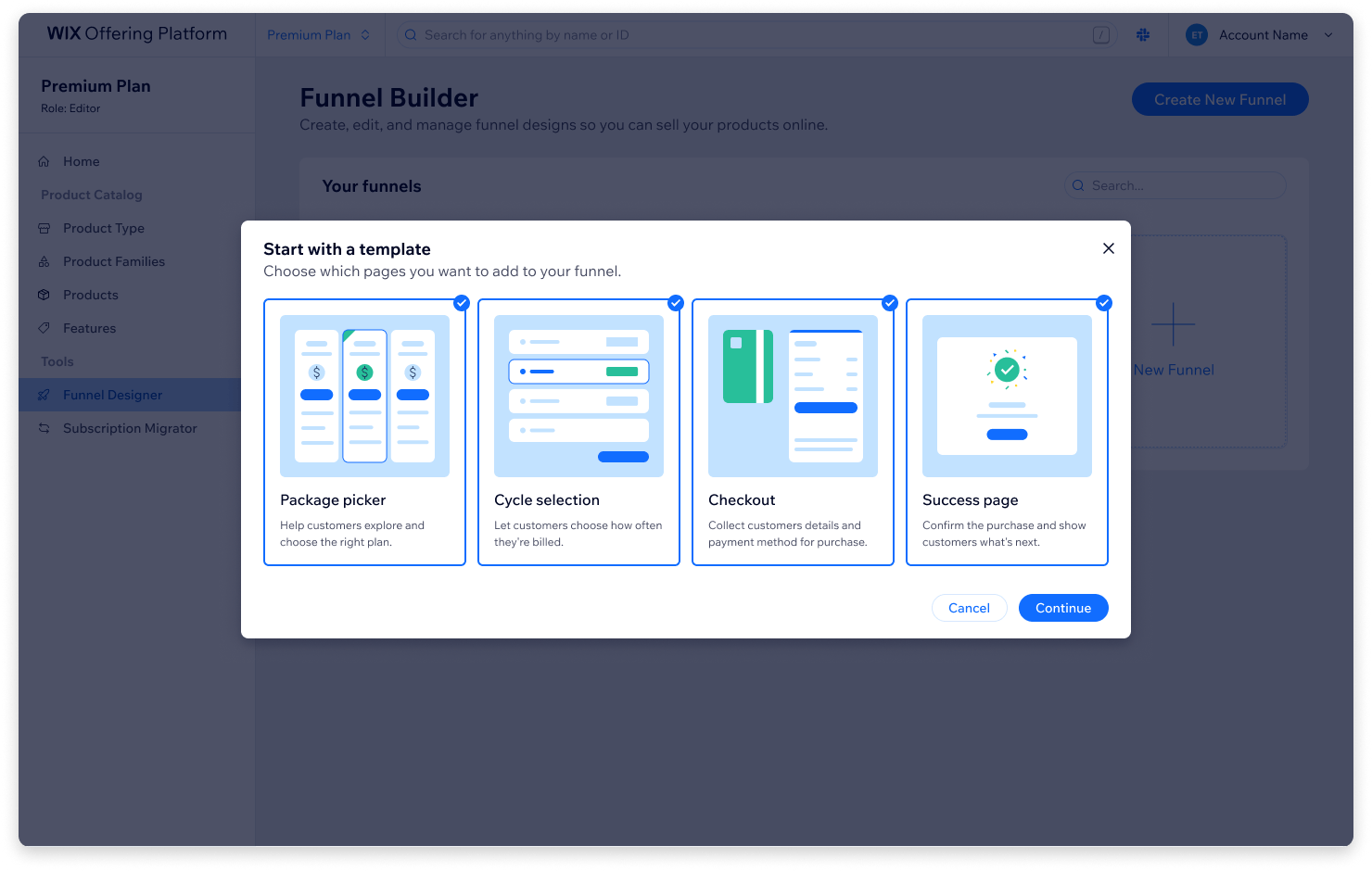Viewport: 1372px width, 871px height.
Task: Uncheck the Checkout template checkmark
Action: tap(890, 303)
